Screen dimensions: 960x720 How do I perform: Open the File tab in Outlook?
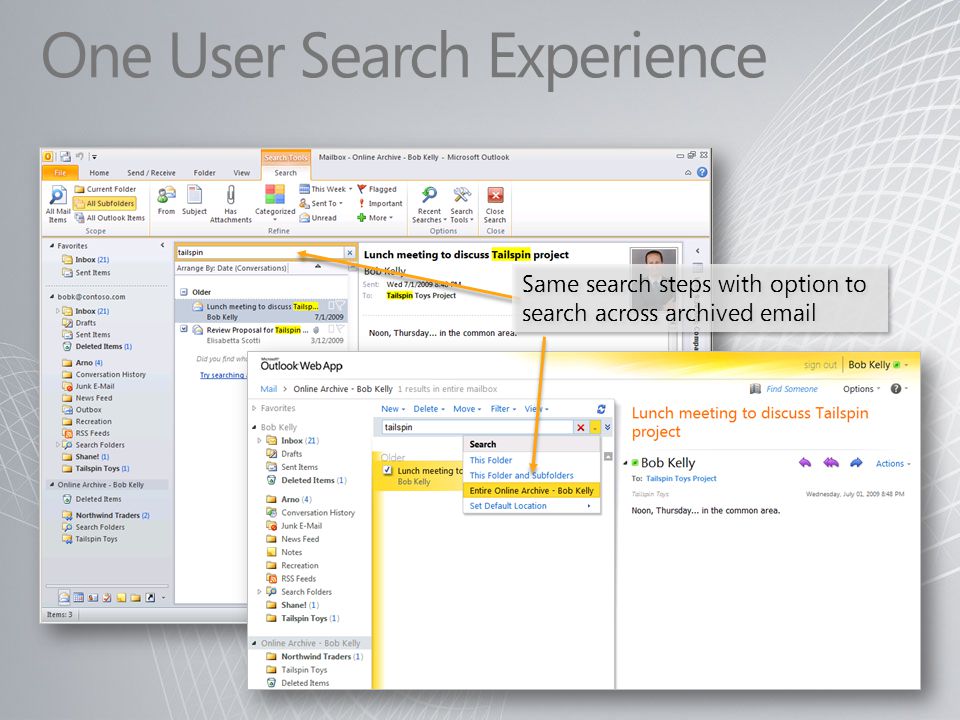60,173
